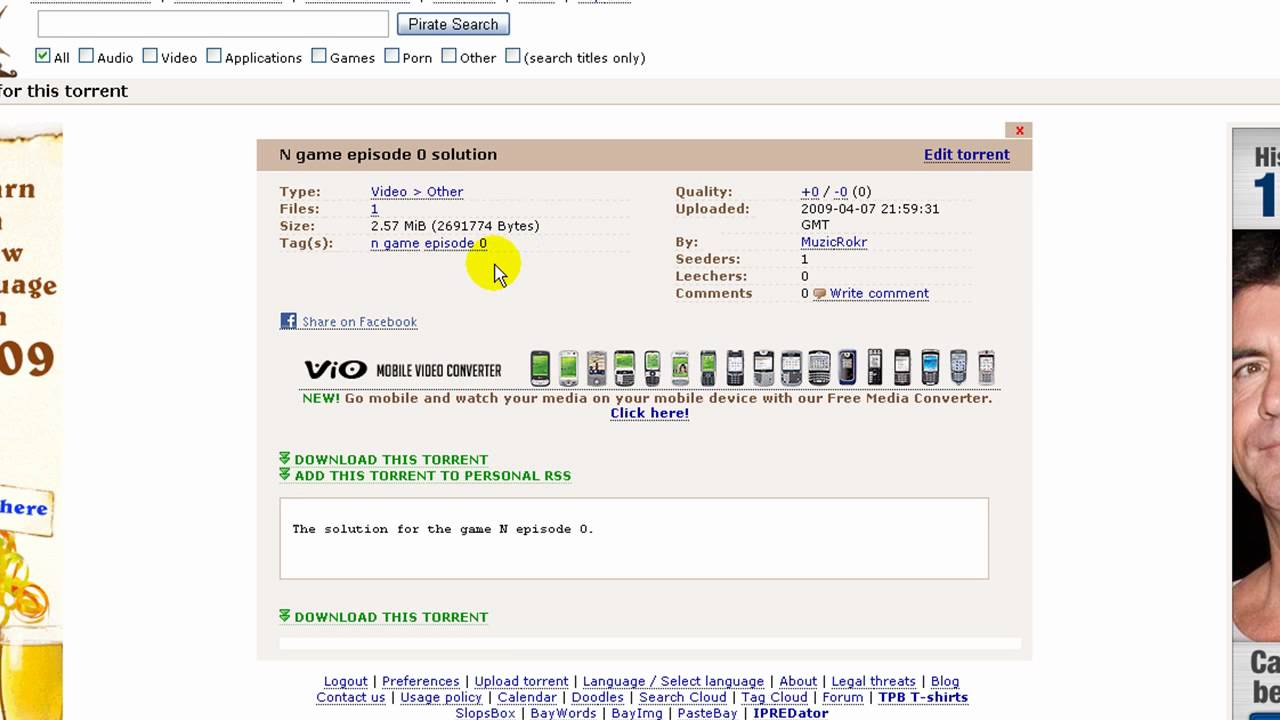Open the Doodles footer link
The width and height of the screenshot is (1280, 720).
[598, 697]
